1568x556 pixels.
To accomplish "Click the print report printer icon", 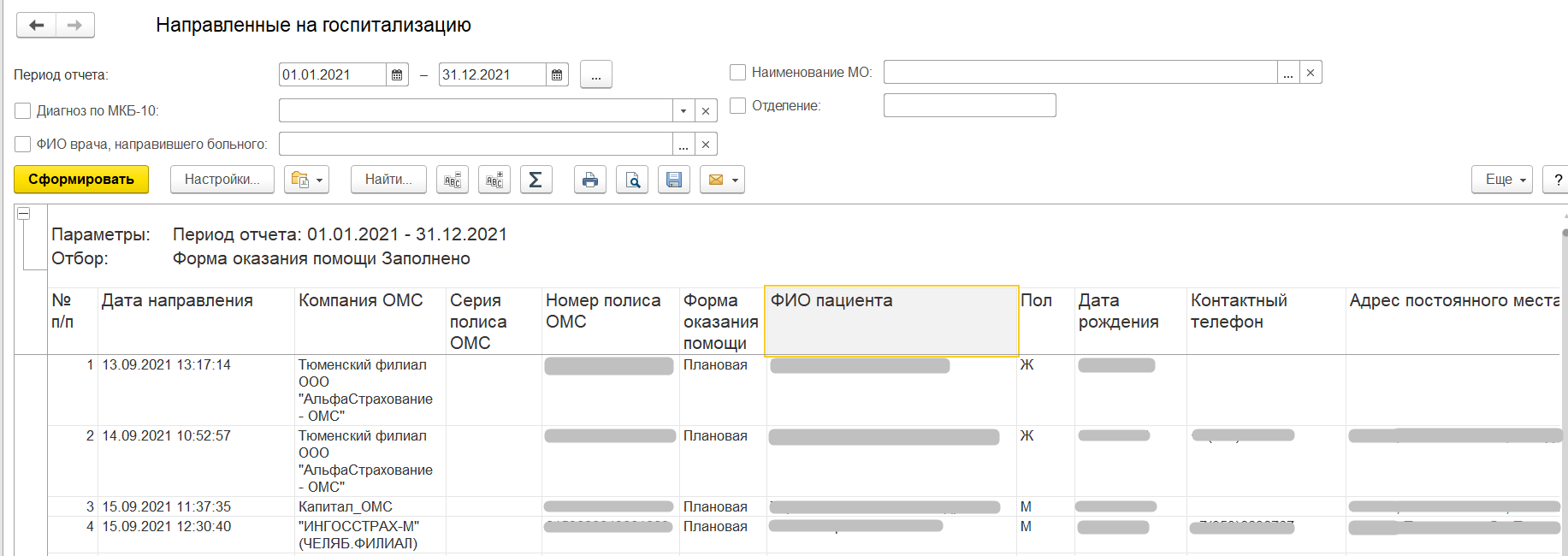I will [x=589, y=180].
